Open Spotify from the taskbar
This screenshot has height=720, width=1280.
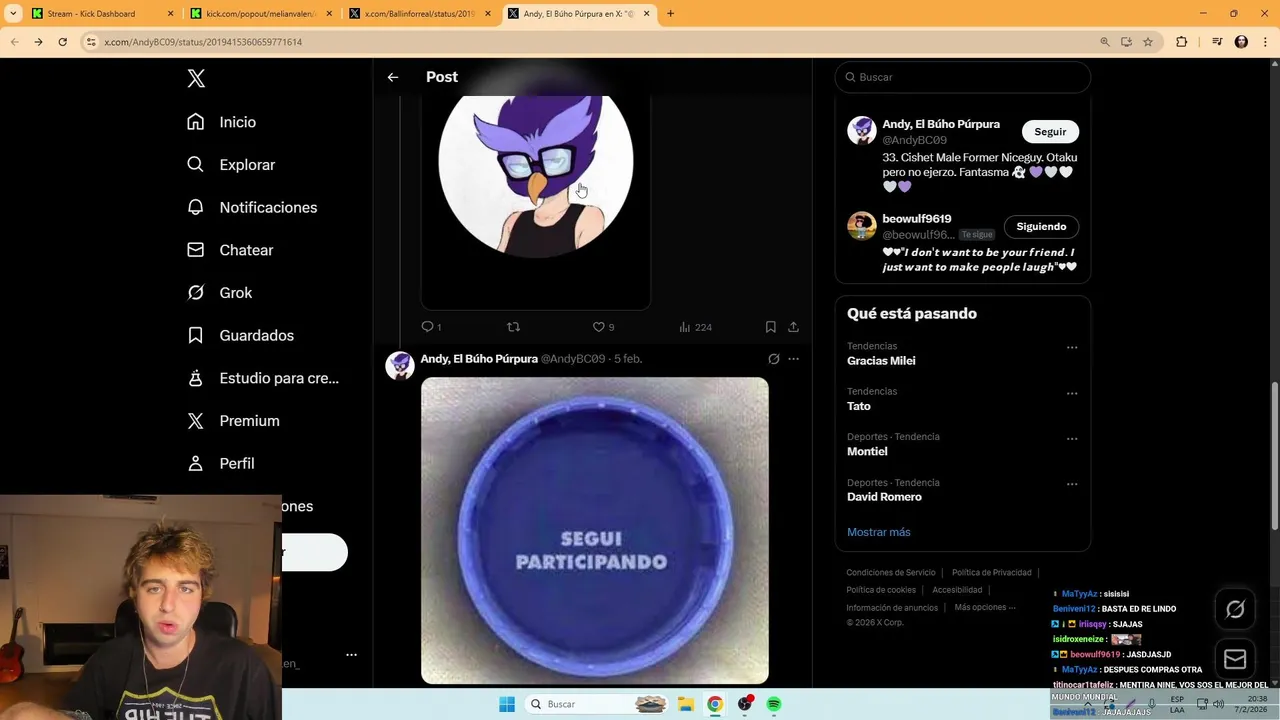coord(774,704)
